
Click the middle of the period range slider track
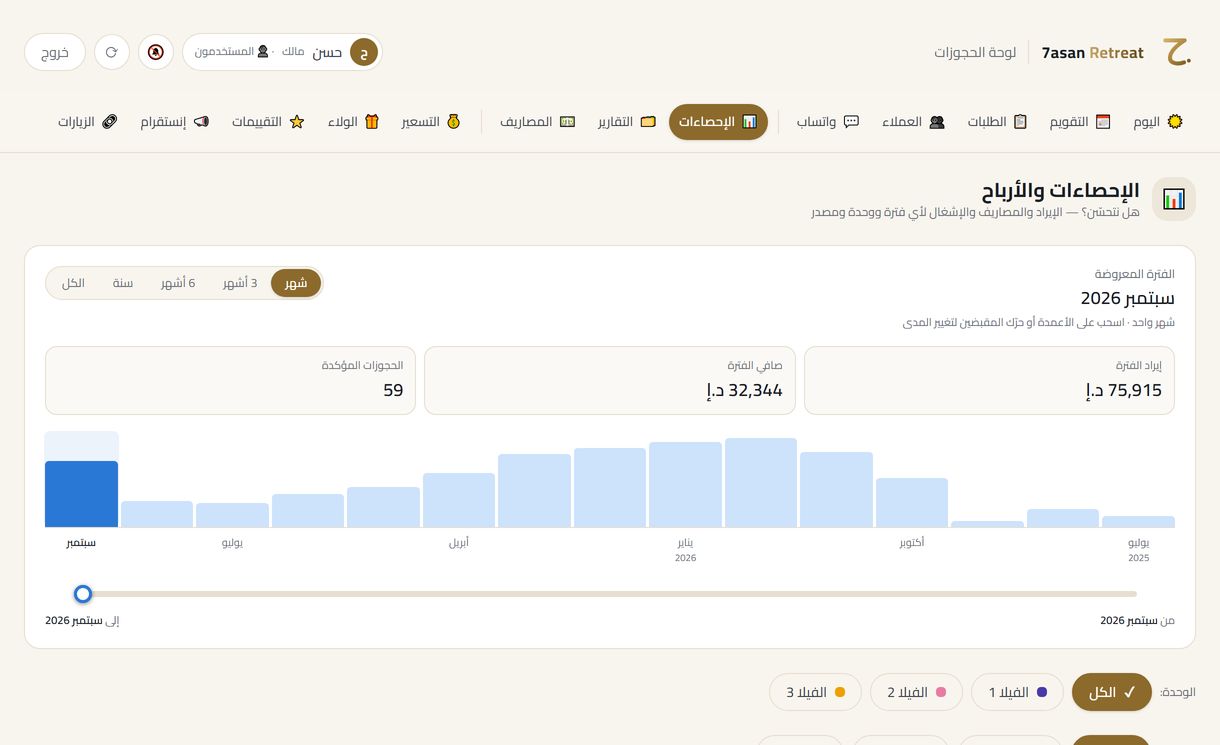click(x=610, y=594)
